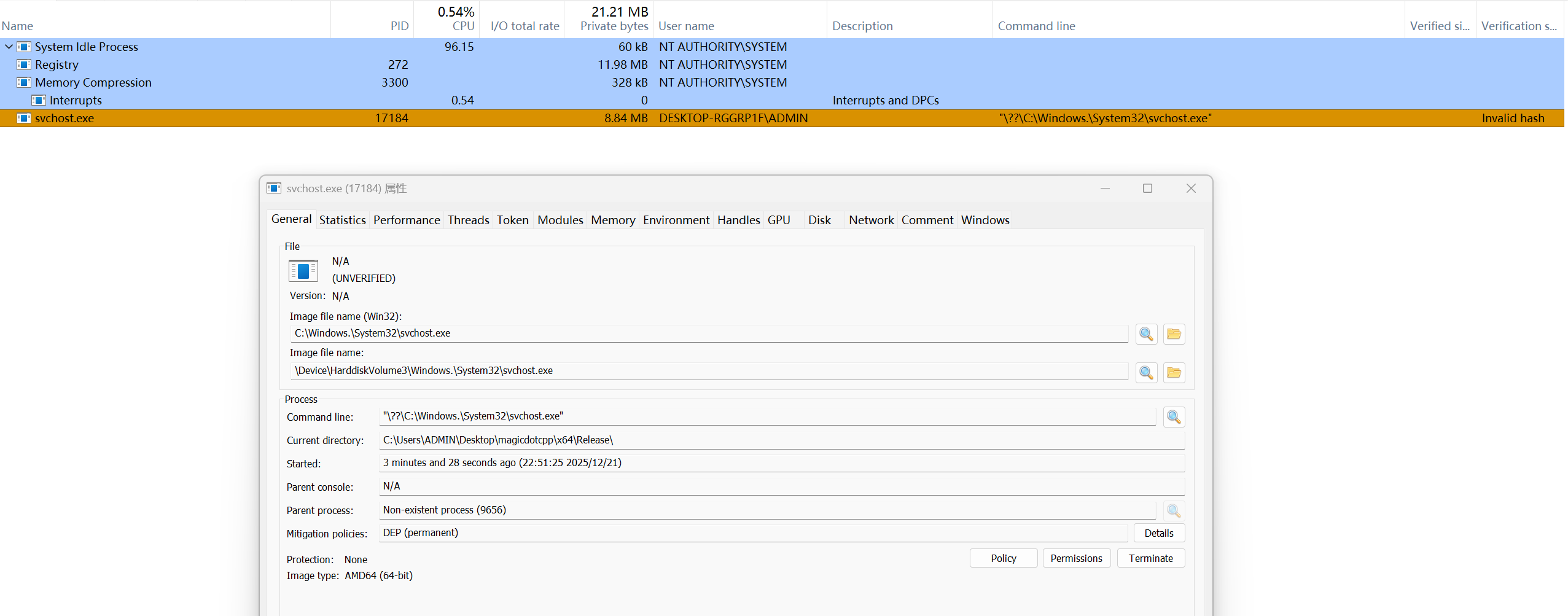Open mitigation policies Details button
1568x616 pixels.
coord(1158,533)
